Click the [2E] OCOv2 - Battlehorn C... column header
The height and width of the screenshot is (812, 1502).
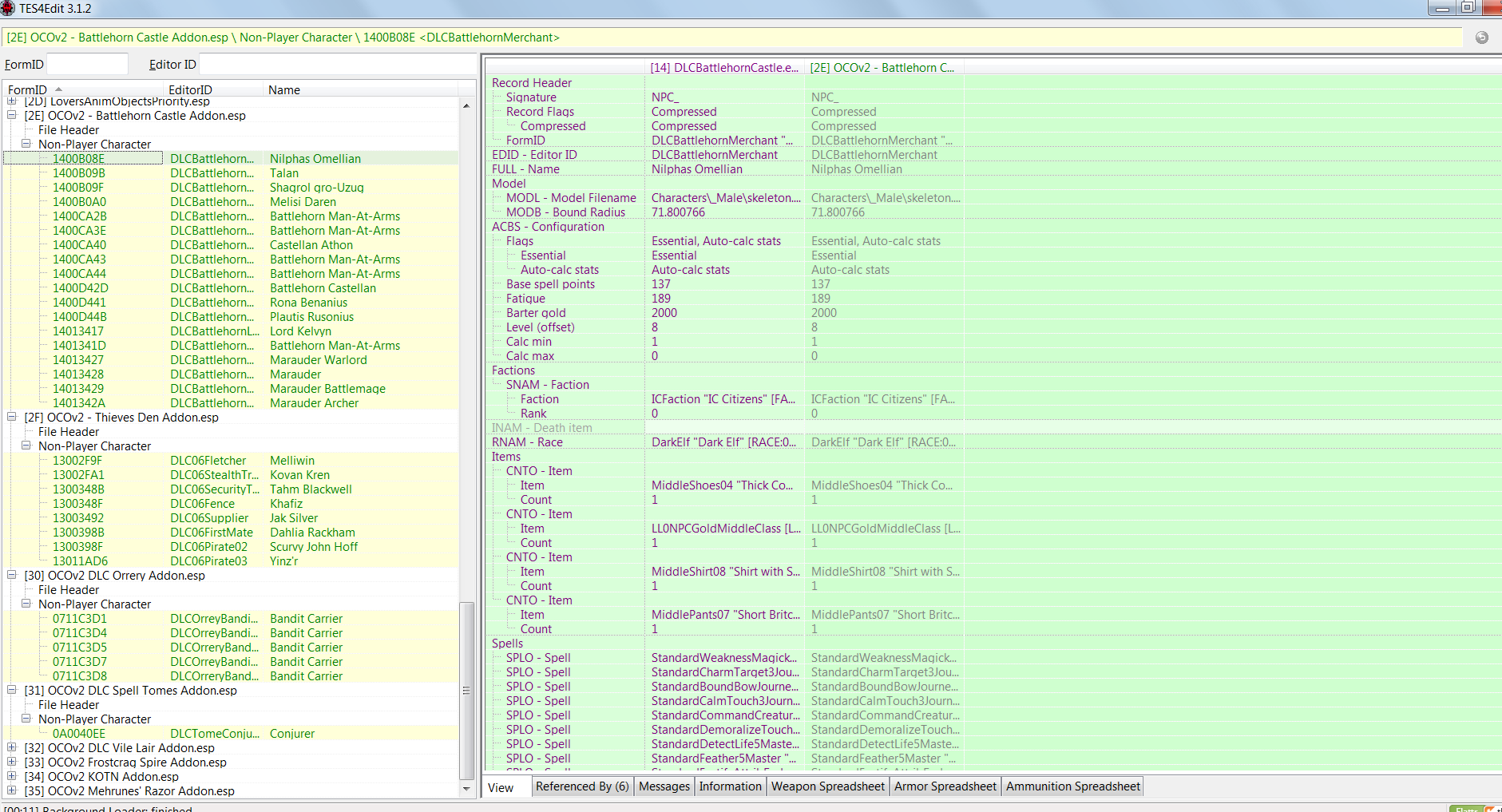[x=882, y=68]
